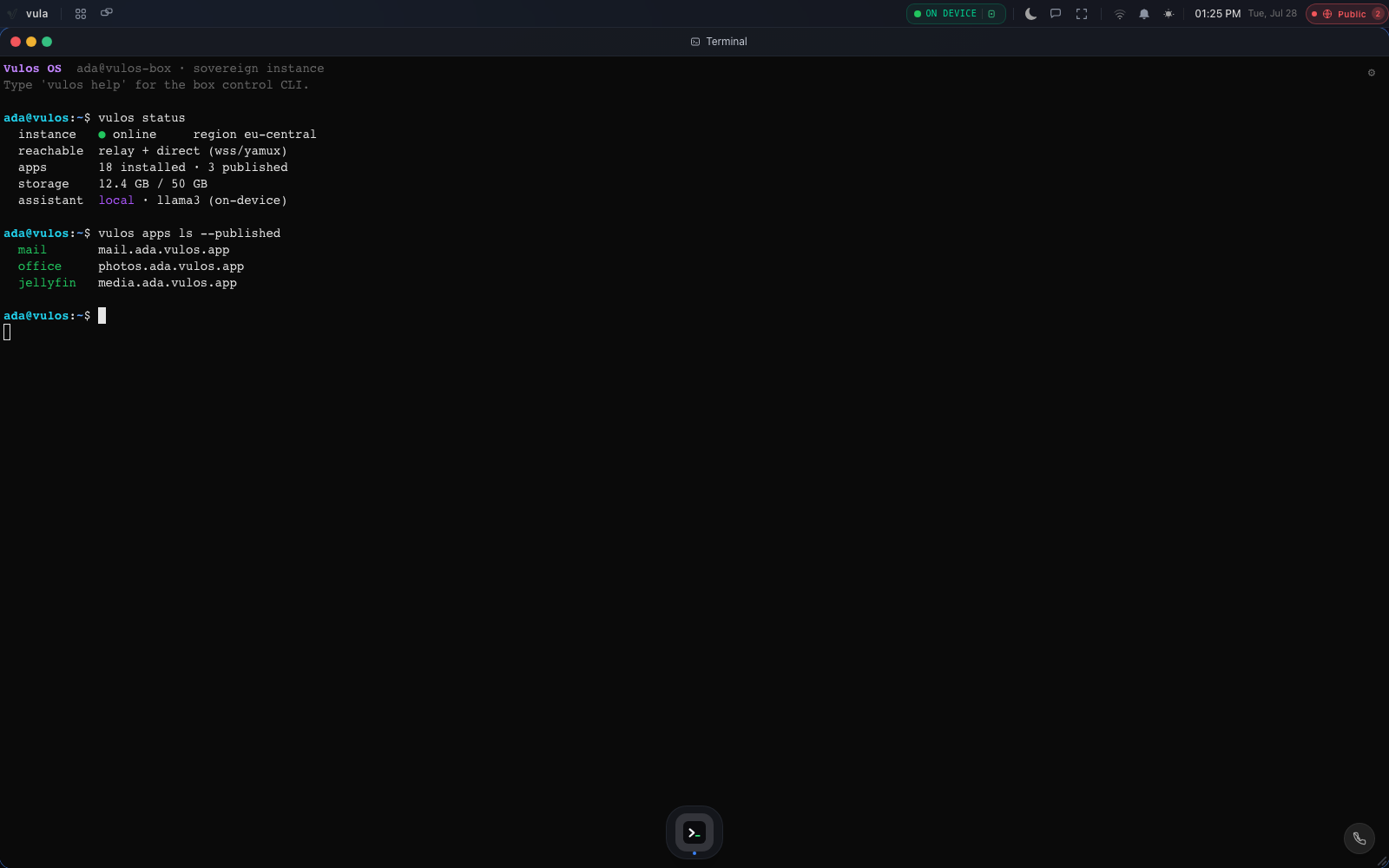Screen dimensions: 1389x868
Task: Open the terminal settings gear
Action: (x=1372, y=73)
